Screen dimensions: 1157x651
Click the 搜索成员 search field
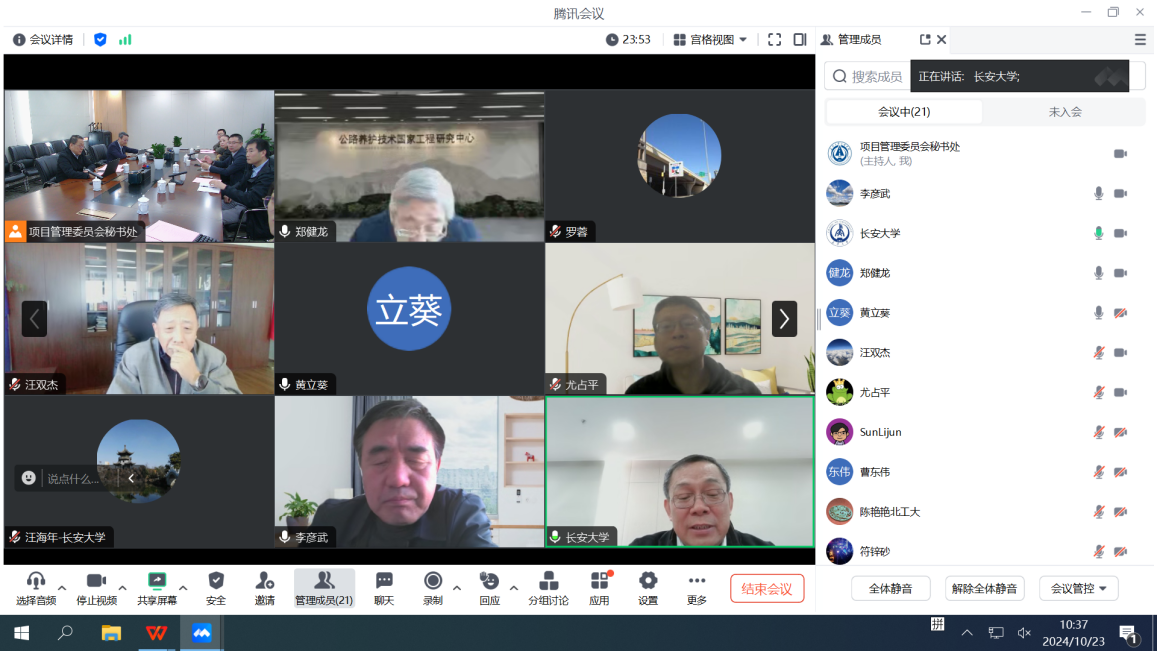tap(868, 76)
